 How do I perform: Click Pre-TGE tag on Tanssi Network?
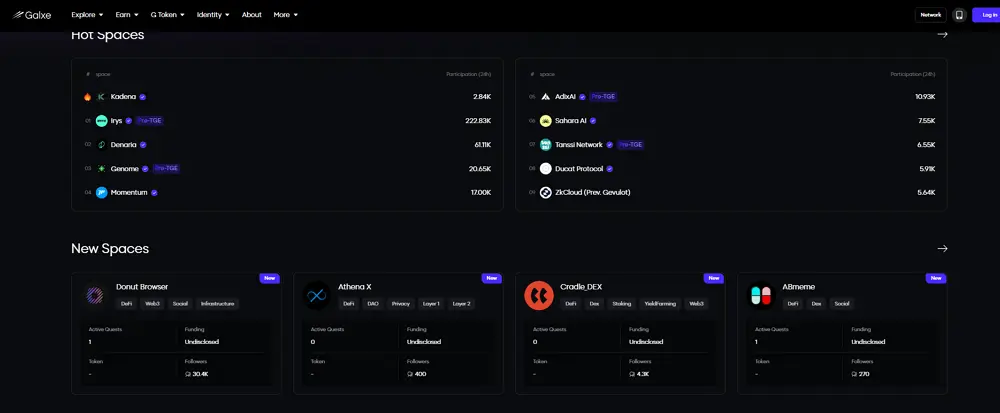(630, 145)
